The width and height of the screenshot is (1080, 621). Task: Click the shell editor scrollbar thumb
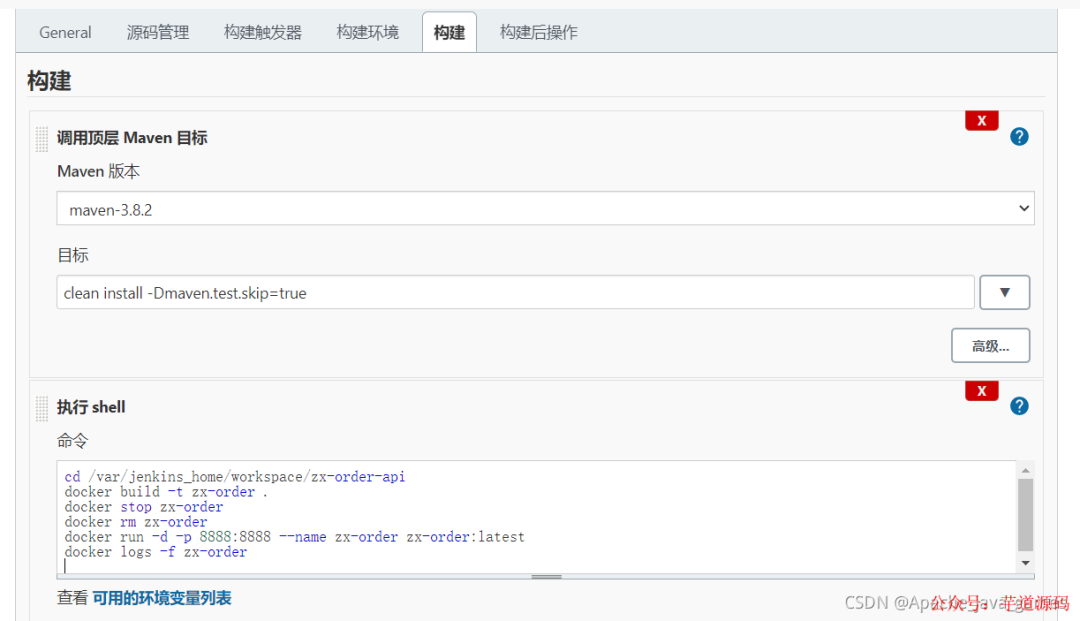coord(1026,515)
